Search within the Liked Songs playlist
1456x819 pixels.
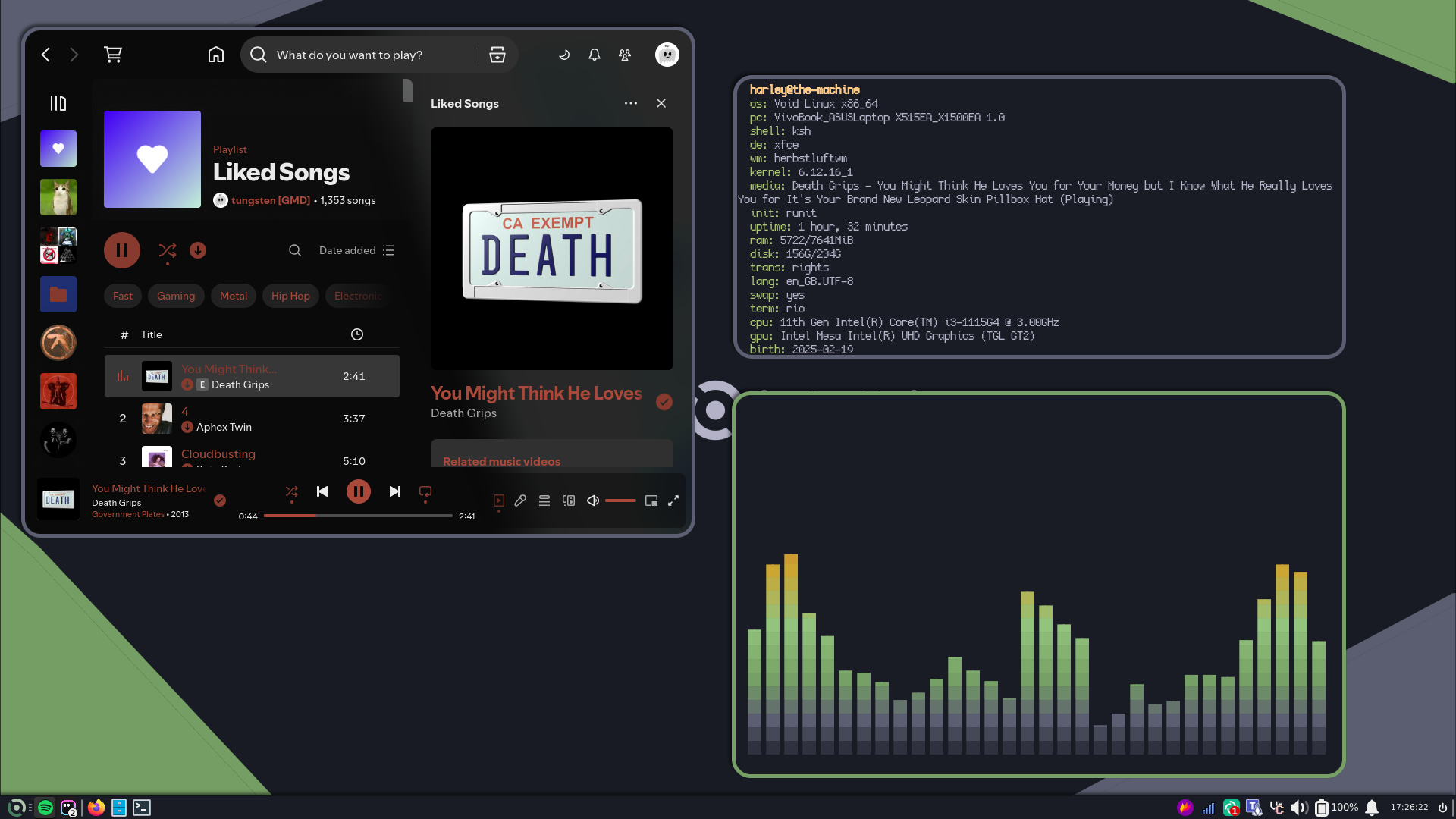pyautogui.click(x=295, y=250)
